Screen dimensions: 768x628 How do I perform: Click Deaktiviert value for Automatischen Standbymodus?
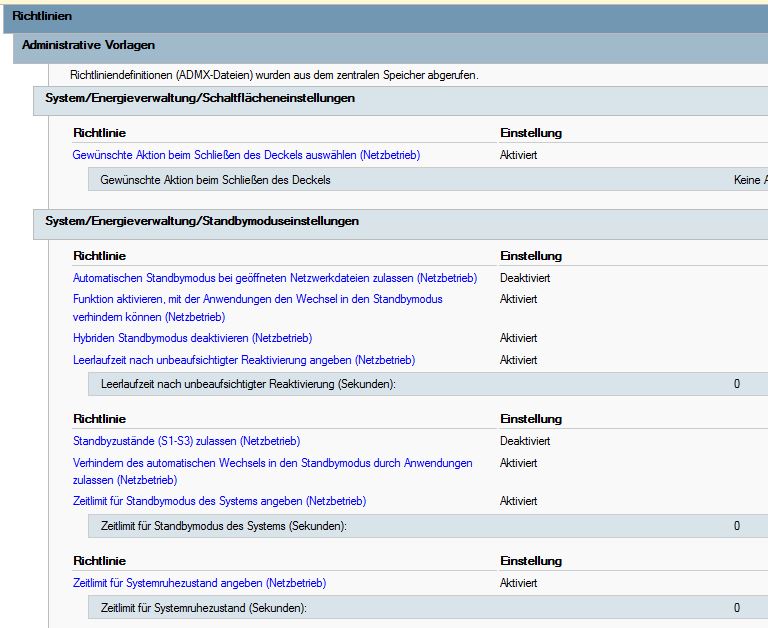click(x=525, y=278)
